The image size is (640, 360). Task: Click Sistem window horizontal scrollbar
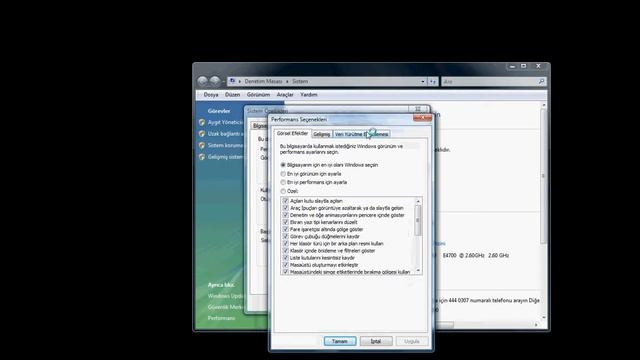point(443,325)
